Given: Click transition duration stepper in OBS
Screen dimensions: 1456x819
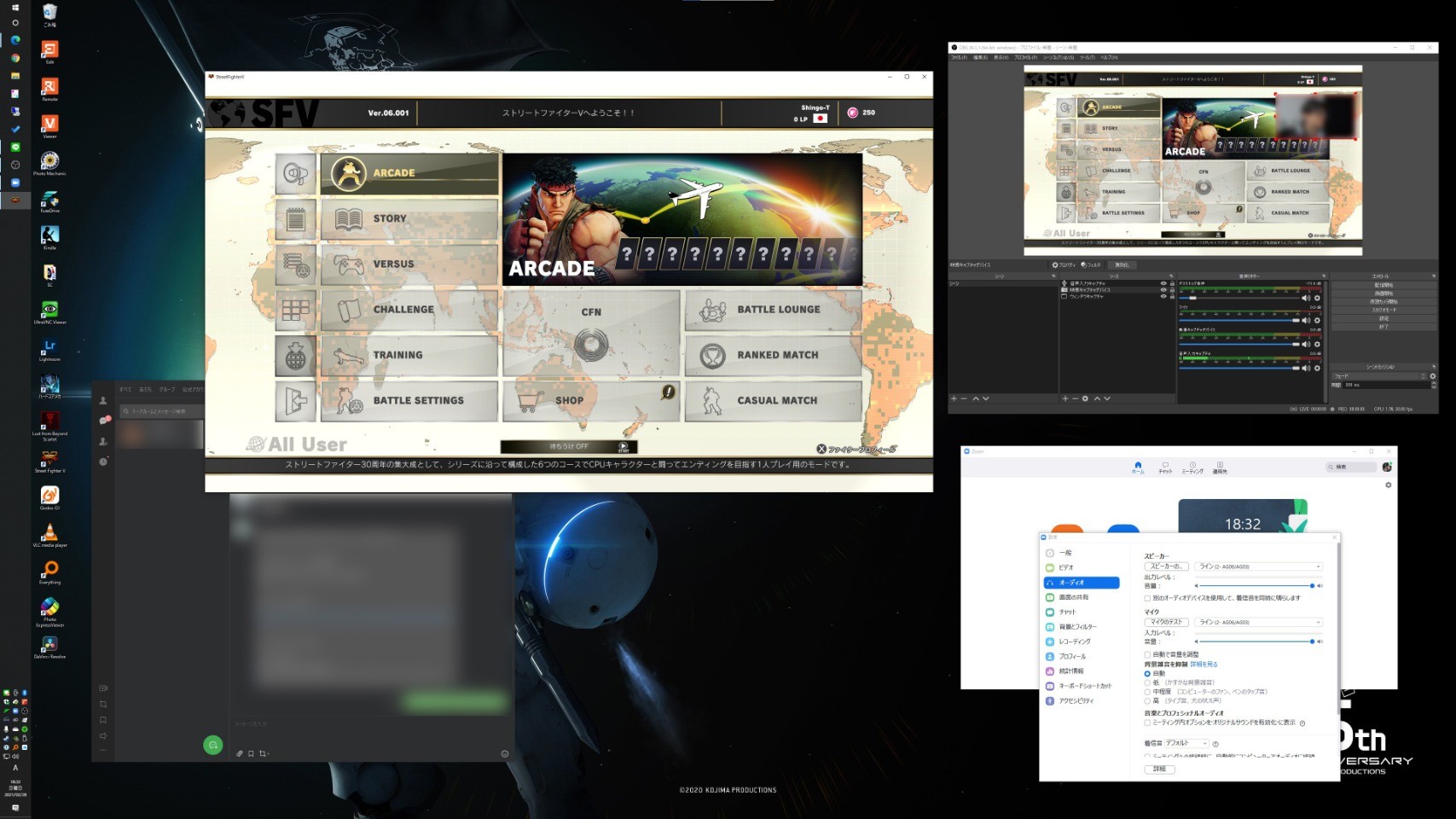Looking at the screenshot, I should [x=1434, y=385].
